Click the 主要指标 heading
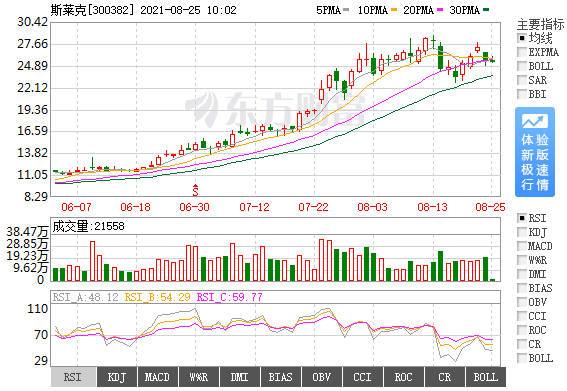Image resolution: width=567 pixels, height=391 pixels. (x=541, y=24)
